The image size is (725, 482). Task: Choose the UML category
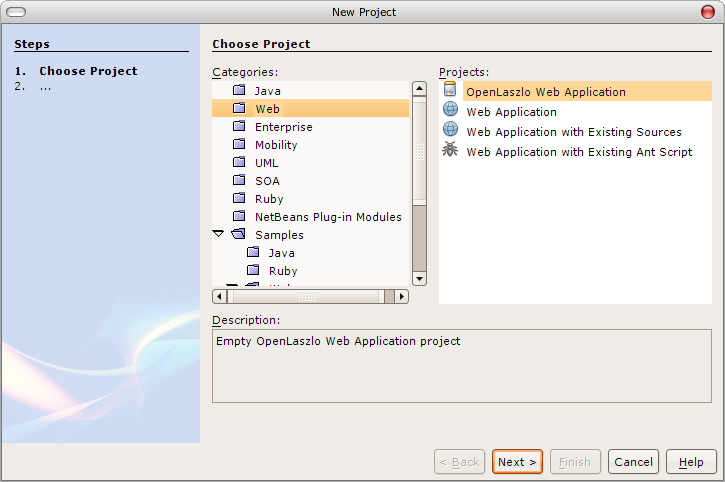pyautogui.click(x=267, y=163)
